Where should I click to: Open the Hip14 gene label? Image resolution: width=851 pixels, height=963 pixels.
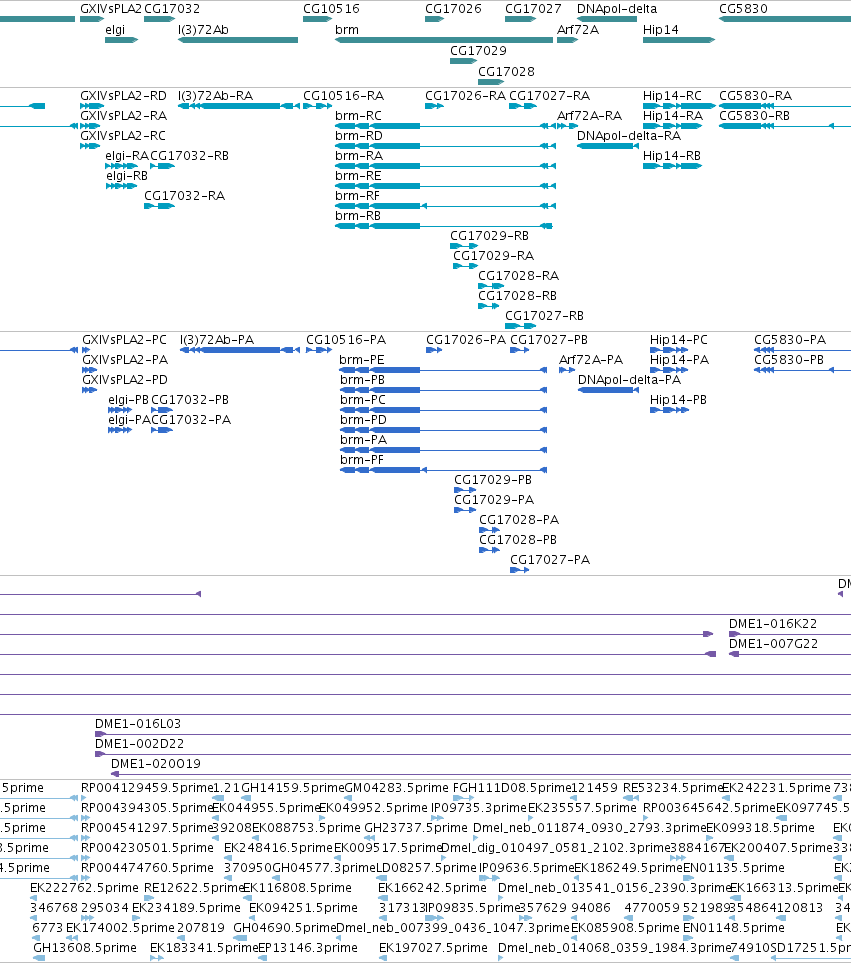[661, 29]
